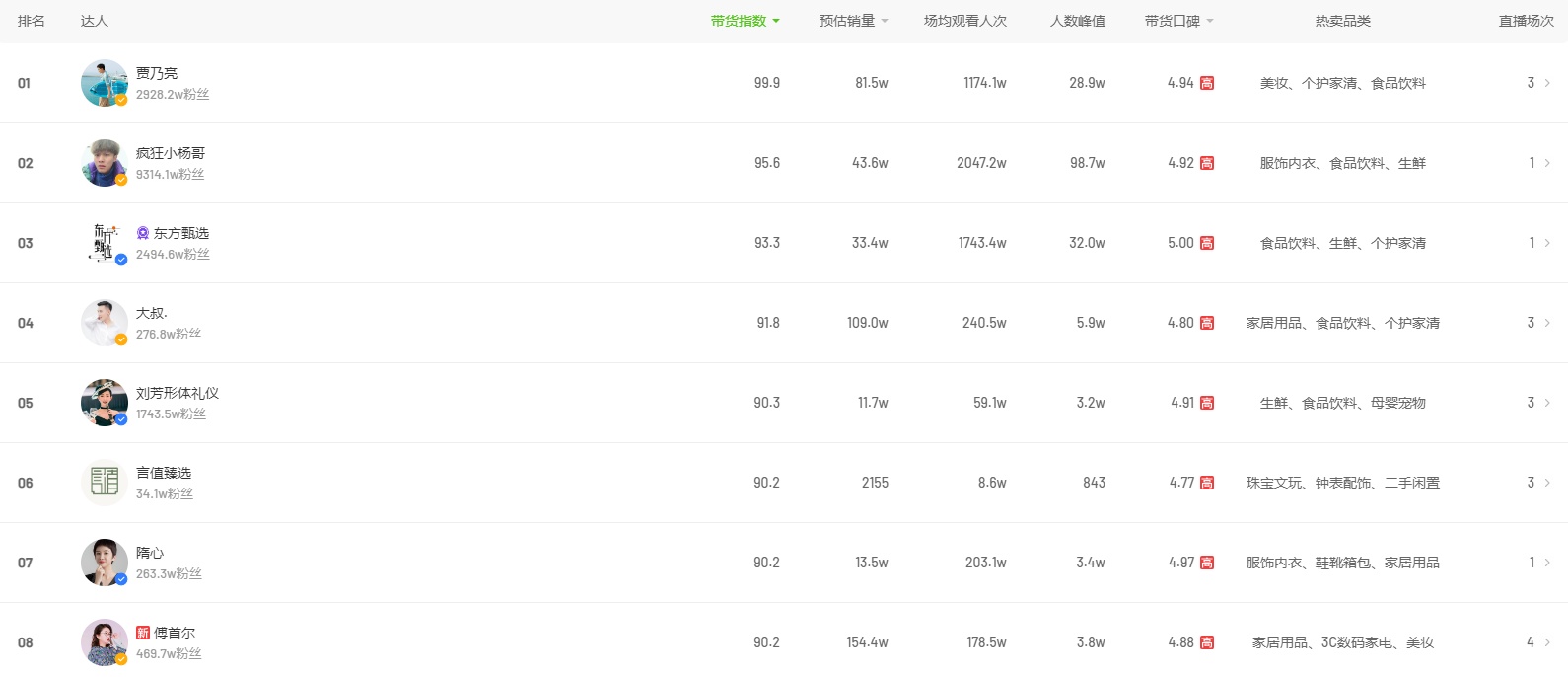Click the 大叔. avatar image
The height and width of the screenshot is (677, 1568).
click(x=105, y=323)
